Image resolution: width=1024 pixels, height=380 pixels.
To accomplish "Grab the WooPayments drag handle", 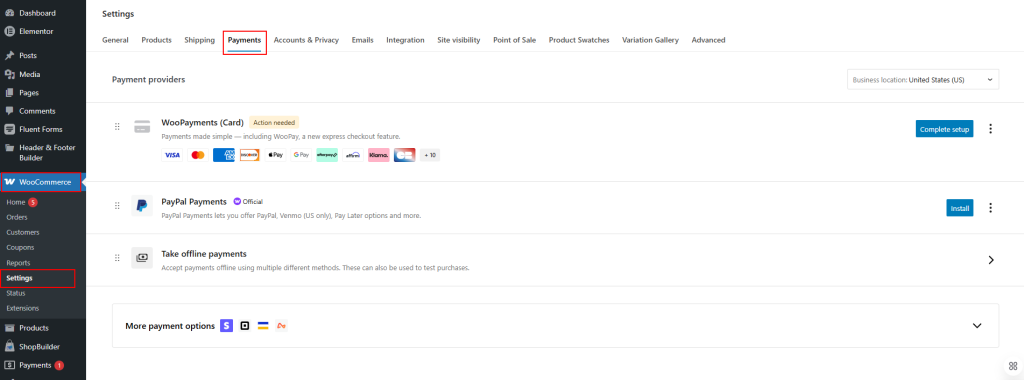I will 118,127.
